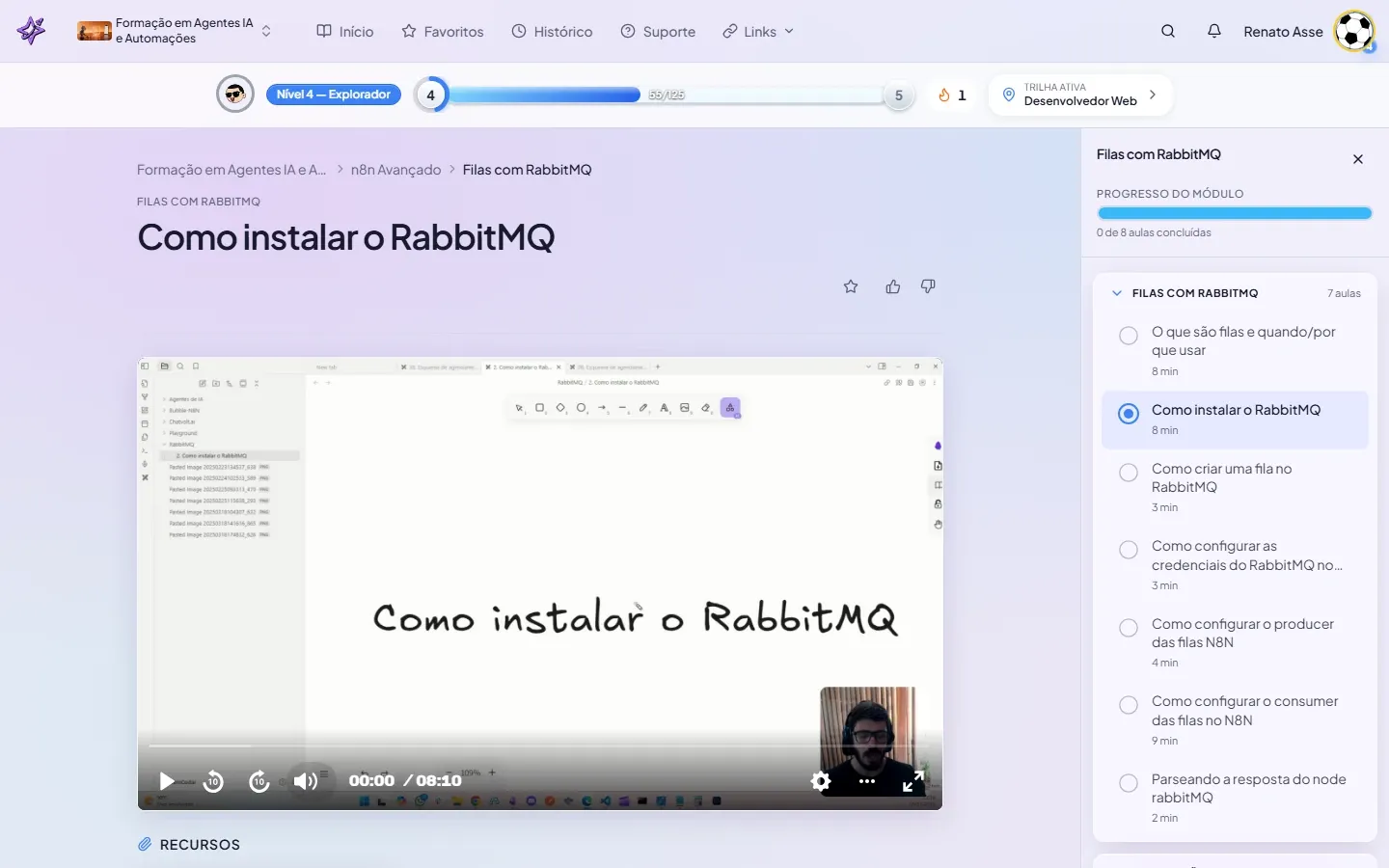Mark 'Como criar uma fila' lesson circle
The image size is (1389, 868).
coord(1128,473)
